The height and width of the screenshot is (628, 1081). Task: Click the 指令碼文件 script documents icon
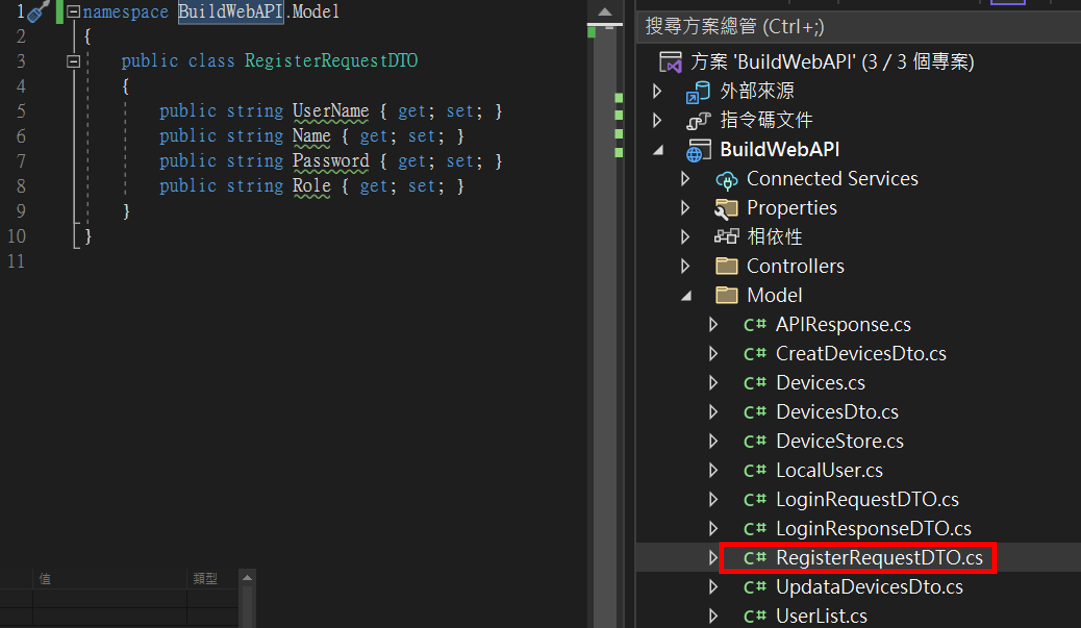698,121
